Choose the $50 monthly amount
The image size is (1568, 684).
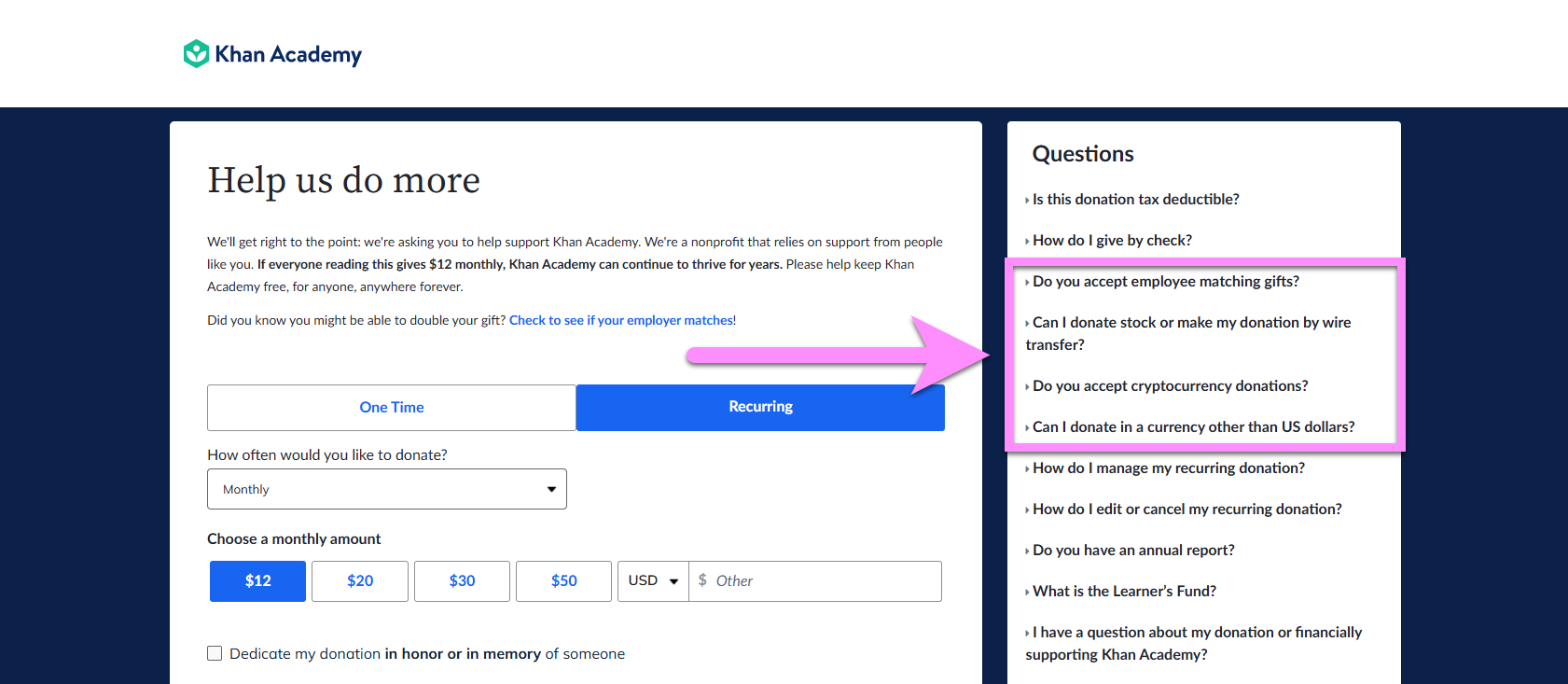tap(563, 581)
